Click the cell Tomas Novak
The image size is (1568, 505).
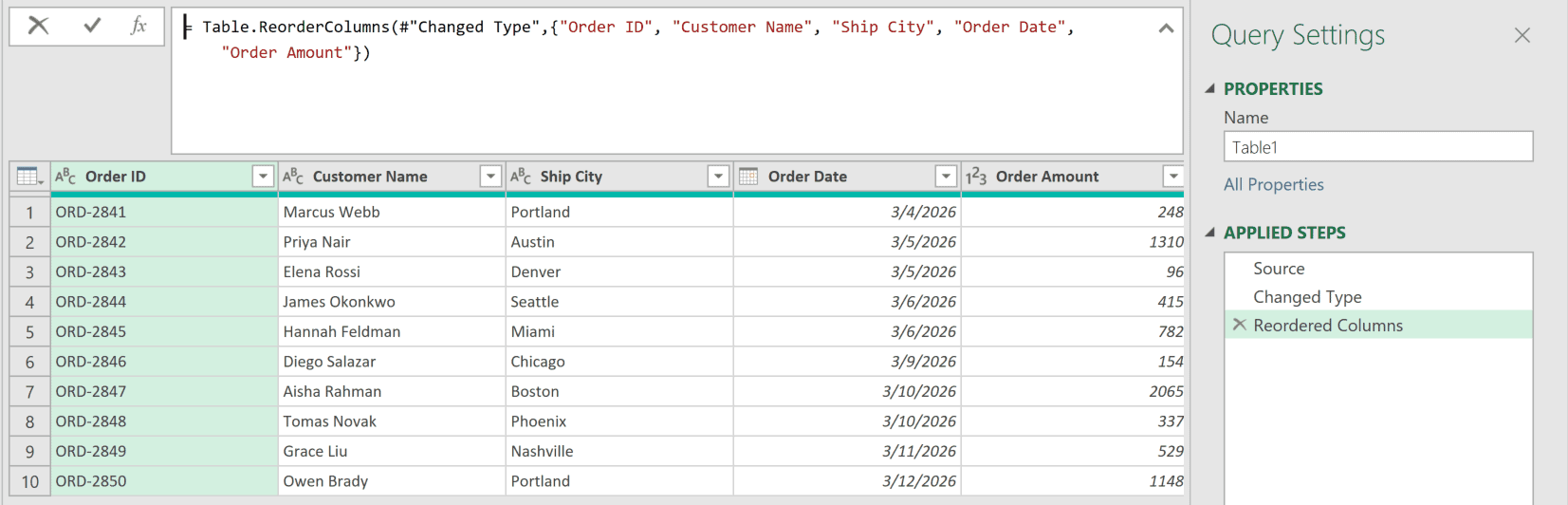[x=392, y=421]
